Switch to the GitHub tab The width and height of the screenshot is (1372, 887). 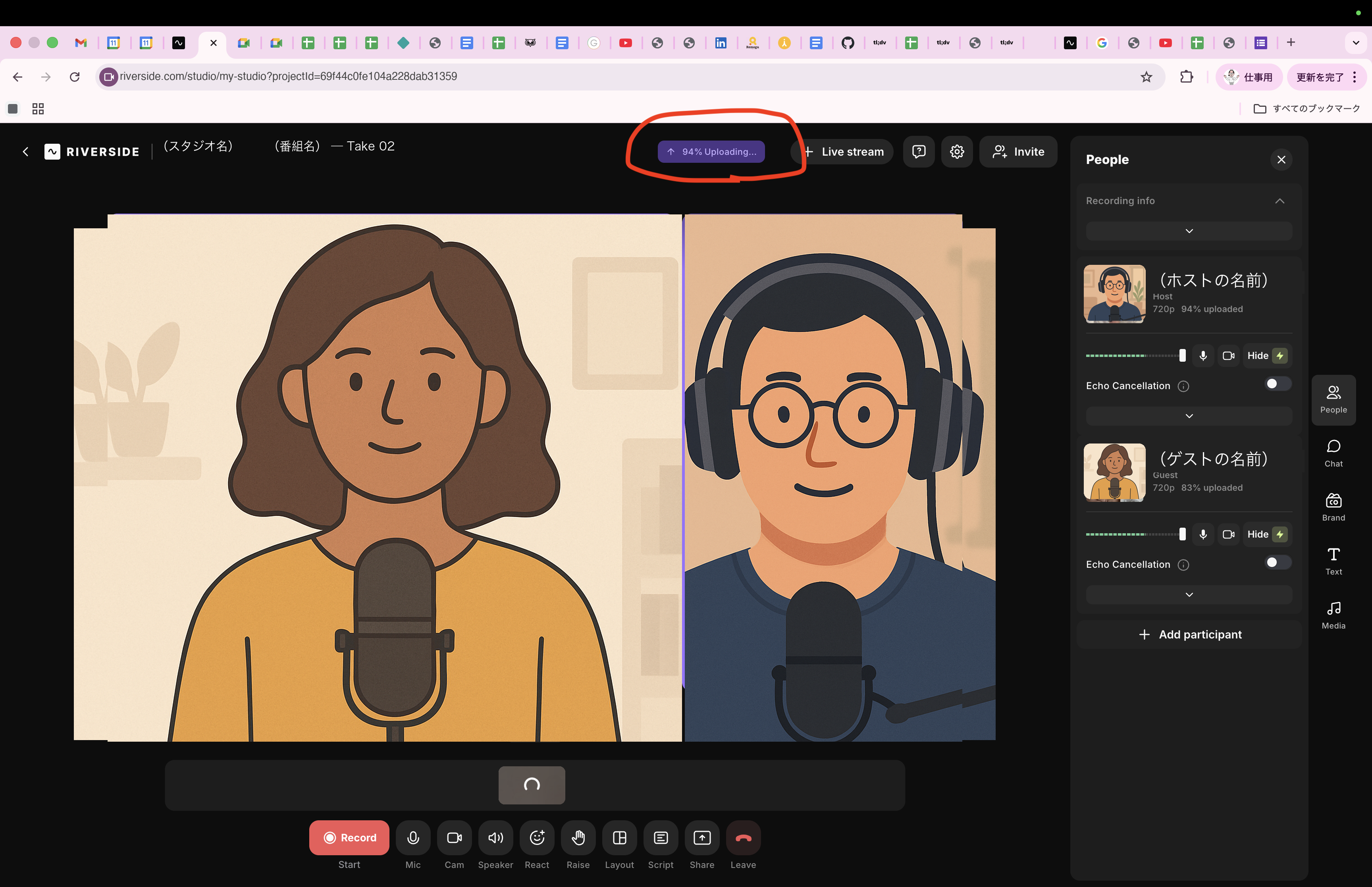(847, 42)
